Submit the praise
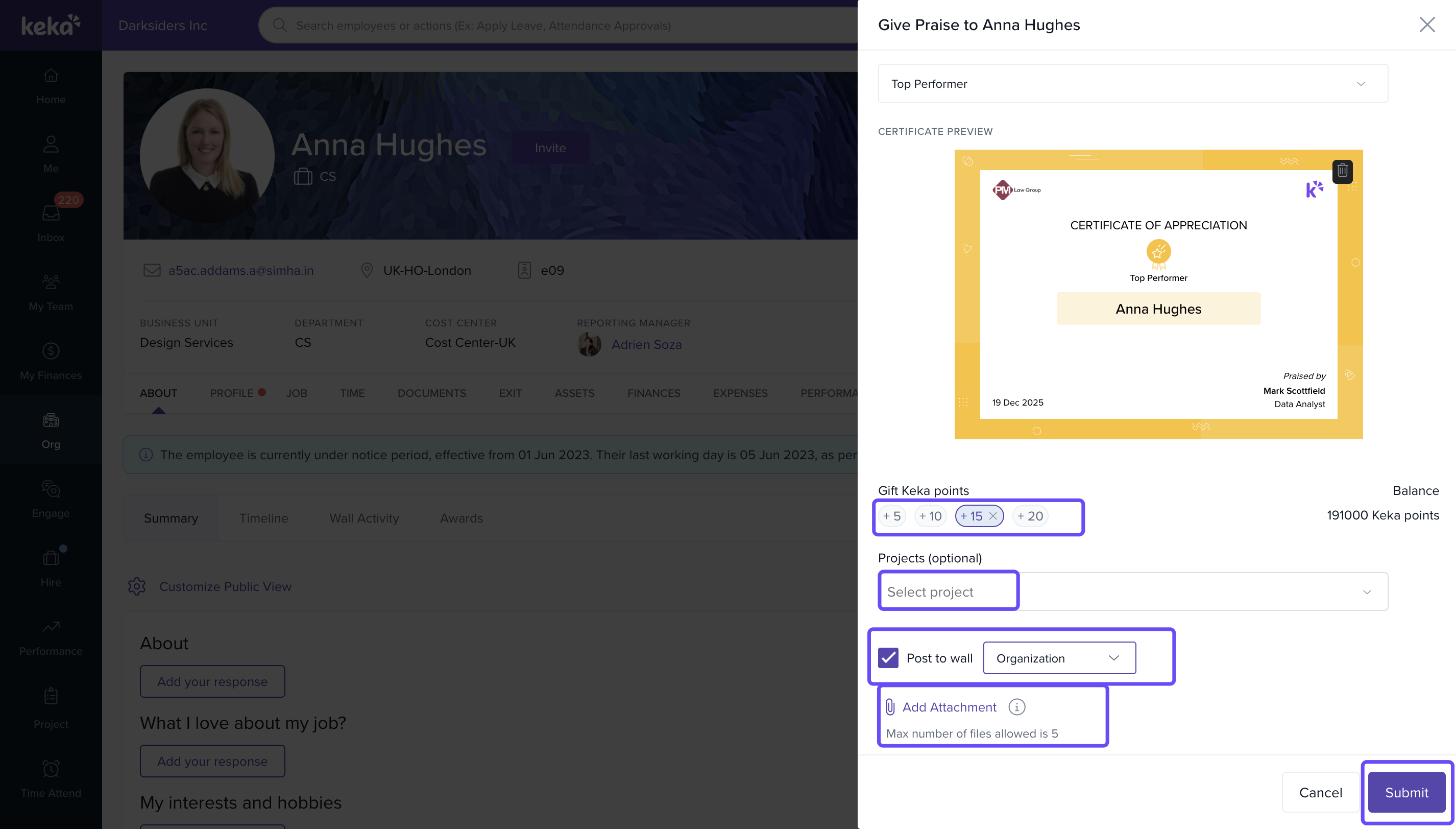Image resolution: width=1456 pixels, height=829 pixels. tap(1406, 792)
